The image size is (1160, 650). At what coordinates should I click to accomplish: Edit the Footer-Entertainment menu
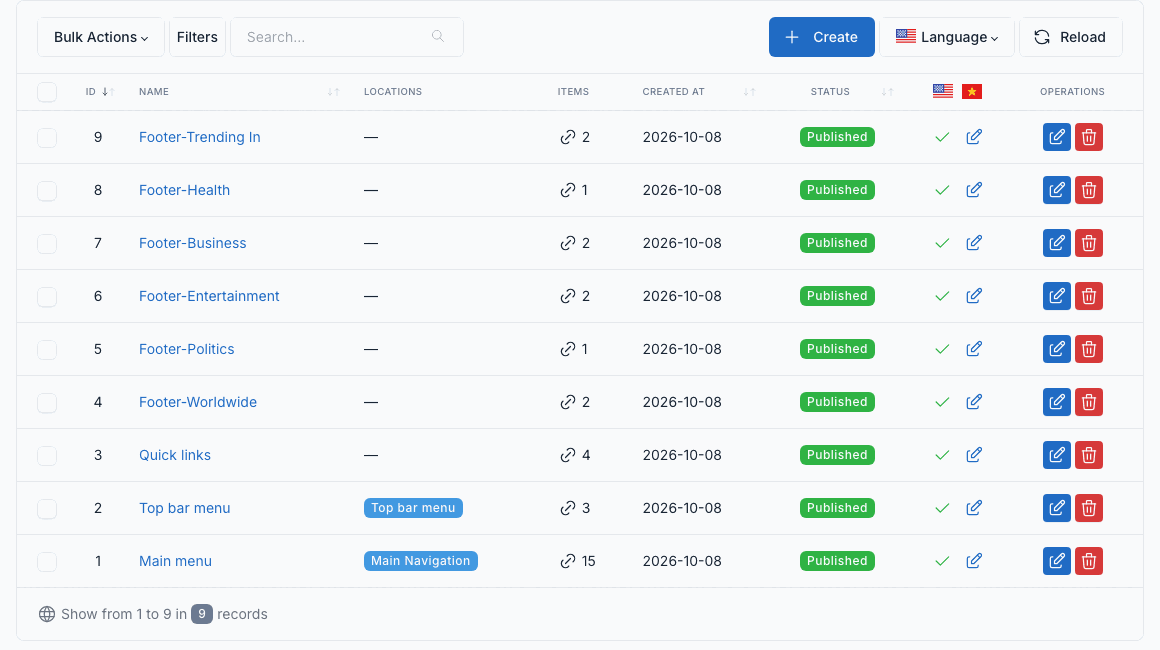point(1056,297)
